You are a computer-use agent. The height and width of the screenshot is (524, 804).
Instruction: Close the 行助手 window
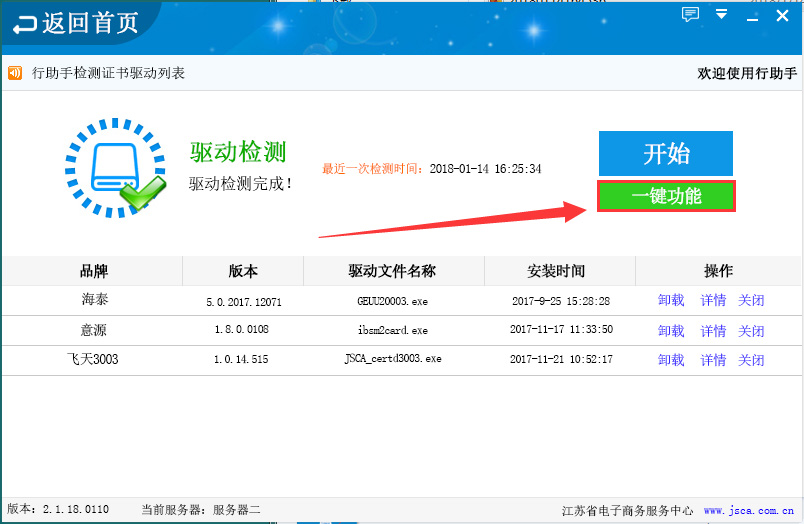[782, 16]
